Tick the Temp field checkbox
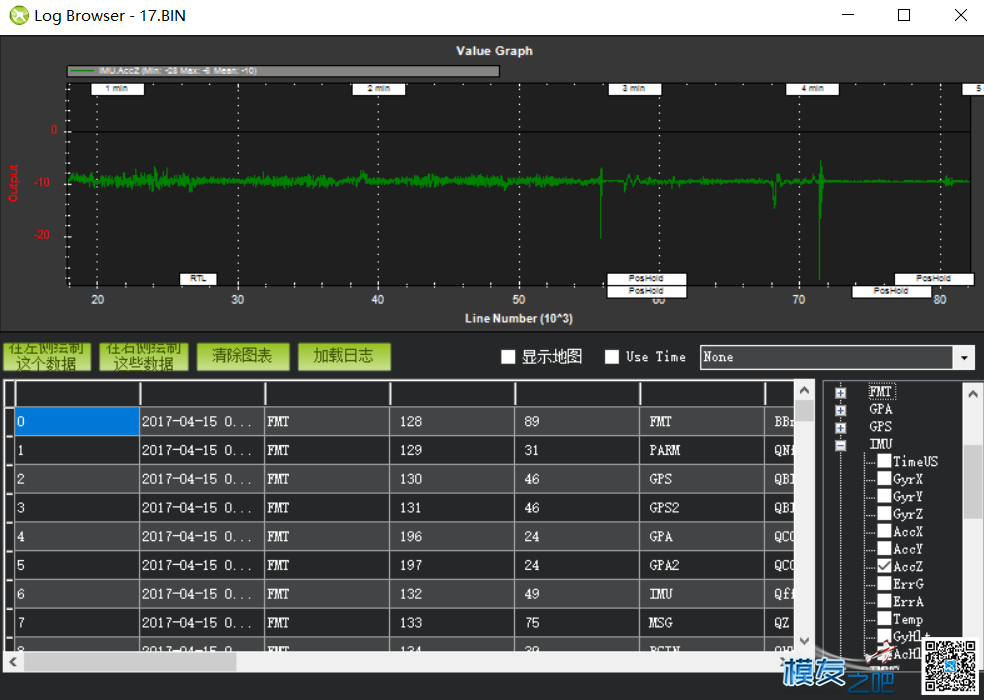The width and height of the screenshot is (984, 700). pyautogui.click(x=884, y=619)
